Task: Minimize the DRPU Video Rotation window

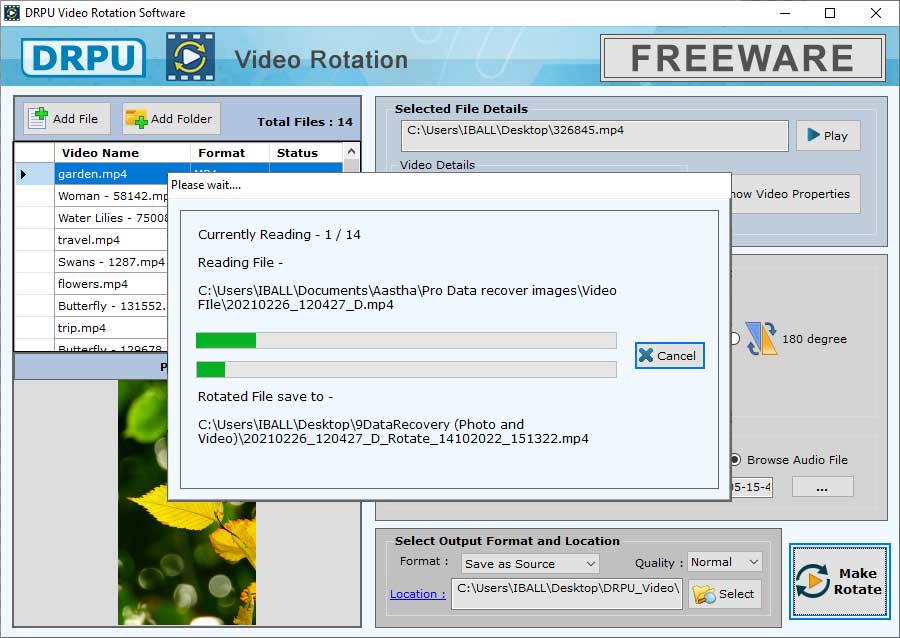Action: 785,13
